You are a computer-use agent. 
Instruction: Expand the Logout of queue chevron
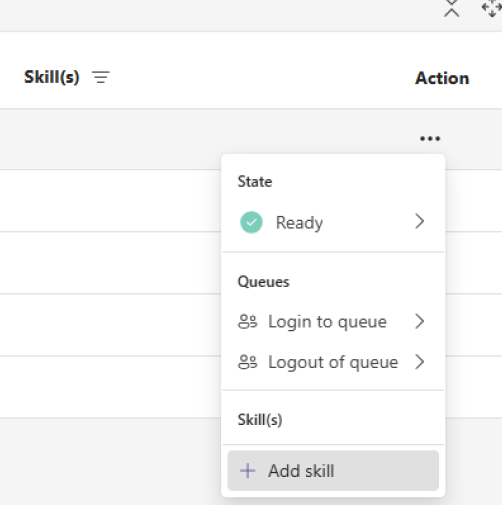(x=420, y=362)
